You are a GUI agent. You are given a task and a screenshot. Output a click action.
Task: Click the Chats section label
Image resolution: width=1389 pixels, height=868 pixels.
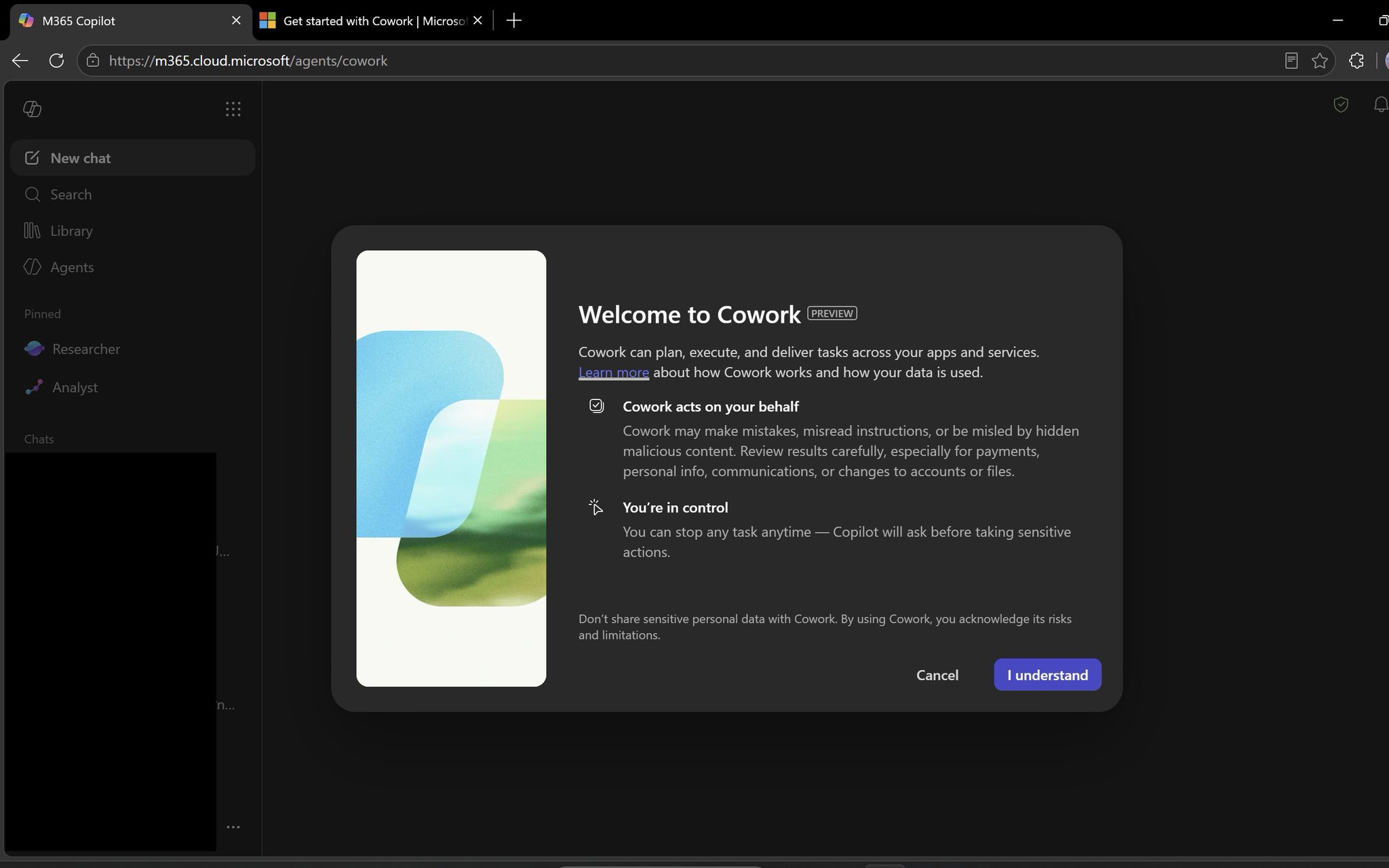click(x=39, y=439)
